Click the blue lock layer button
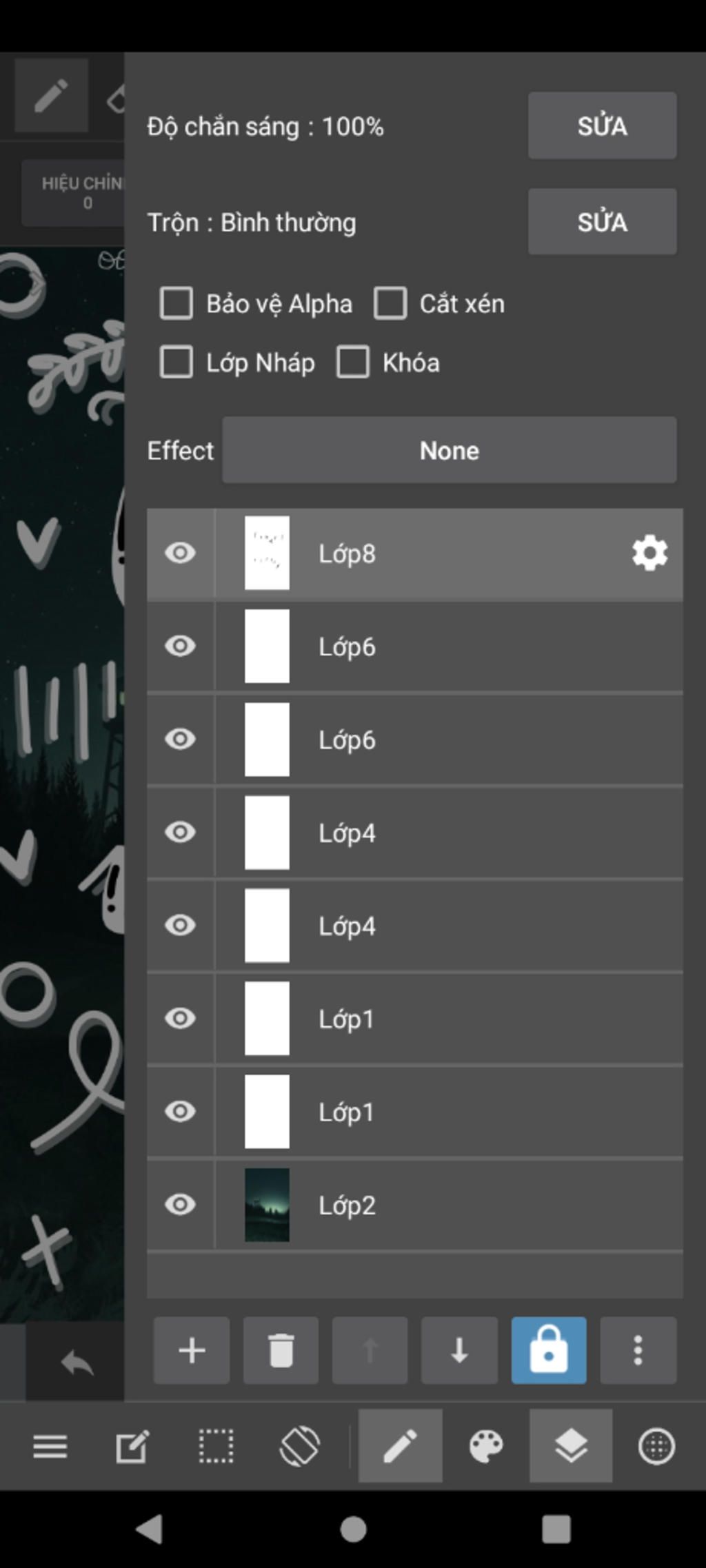The width and height of the screenshot is (706, 1568). 549,1350
